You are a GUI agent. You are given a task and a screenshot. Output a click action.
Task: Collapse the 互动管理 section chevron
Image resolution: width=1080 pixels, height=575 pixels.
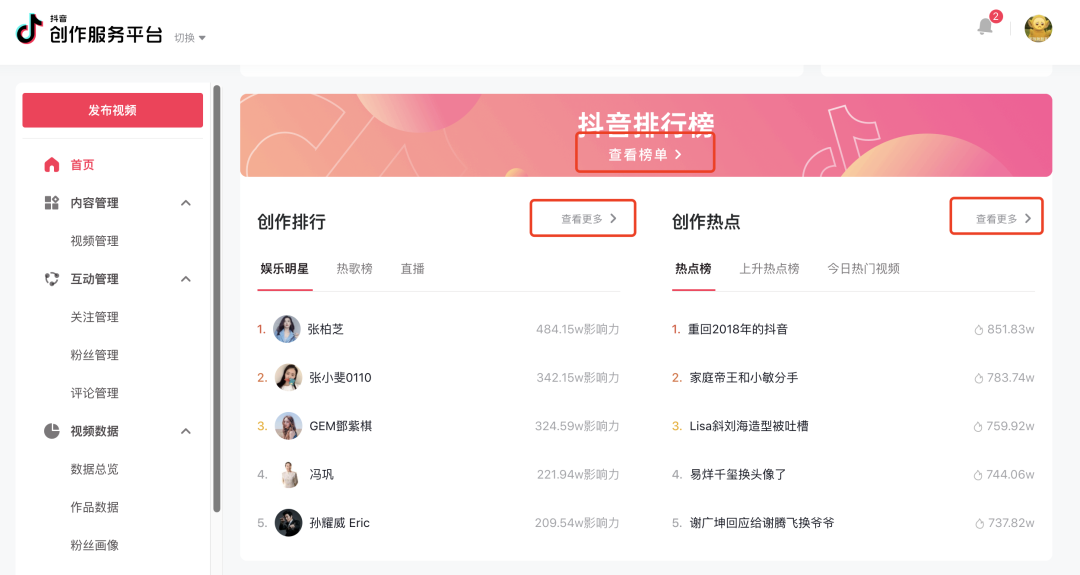[x=185, y=279]
